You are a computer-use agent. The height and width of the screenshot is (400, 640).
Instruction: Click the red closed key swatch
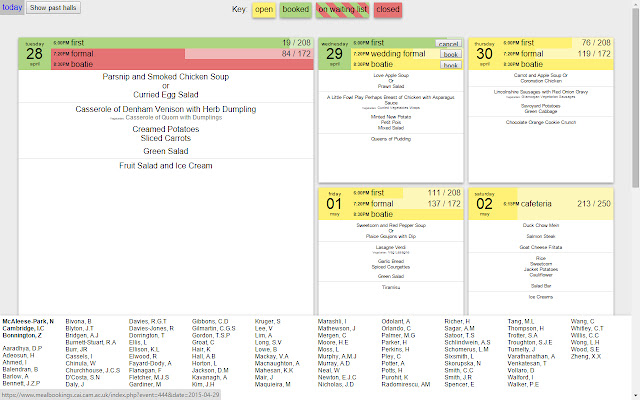[388, 9]
